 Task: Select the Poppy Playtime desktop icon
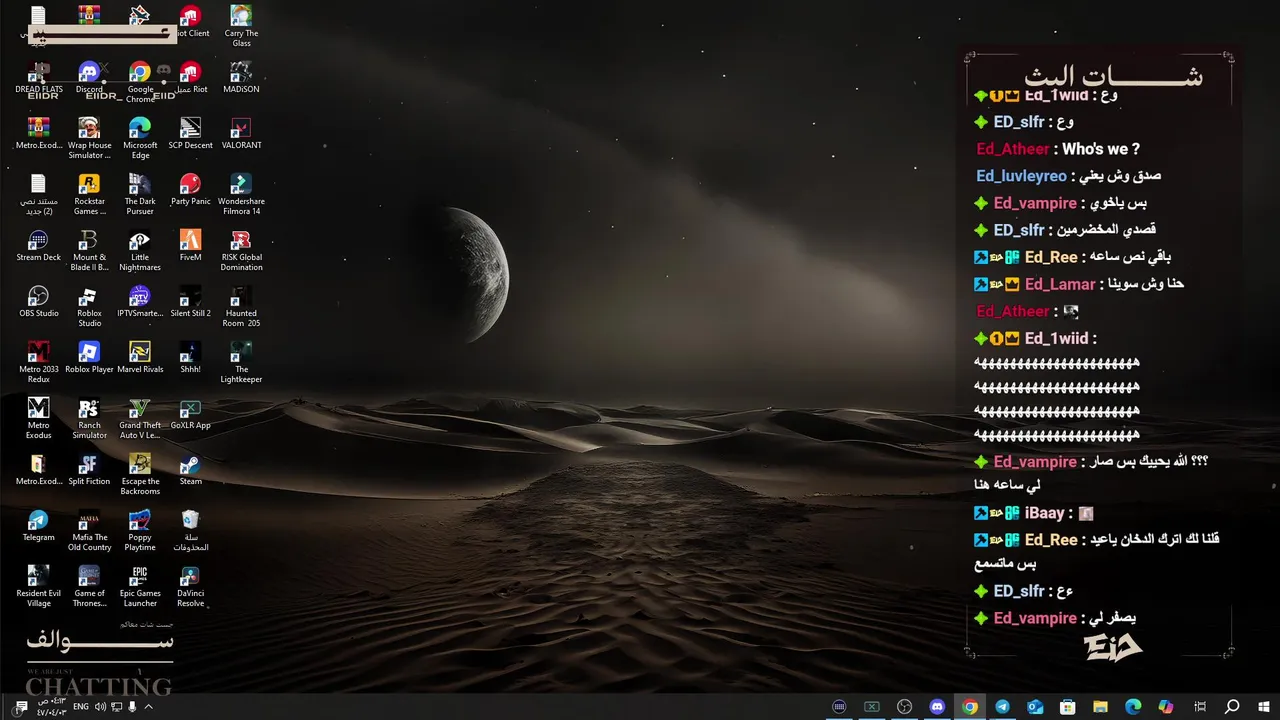pyautogui.click(x=140, y=530)
